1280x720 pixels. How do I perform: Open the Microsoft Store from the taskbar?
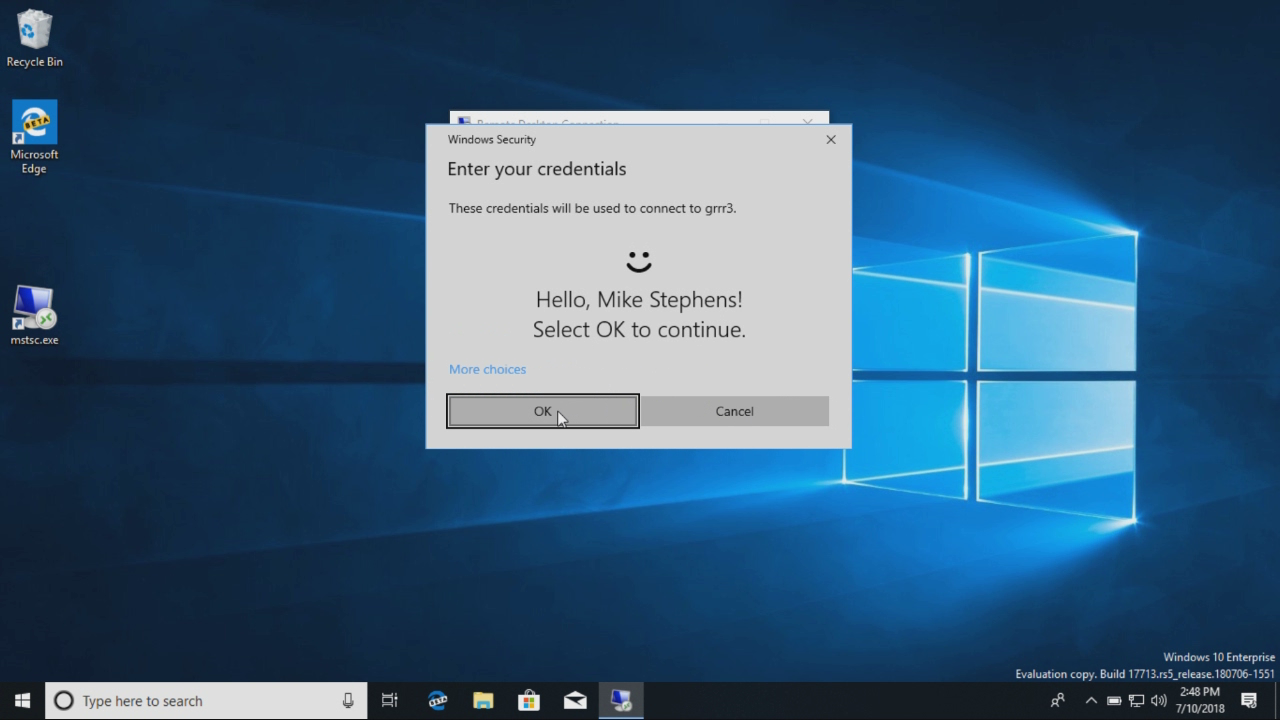(529, 700)
